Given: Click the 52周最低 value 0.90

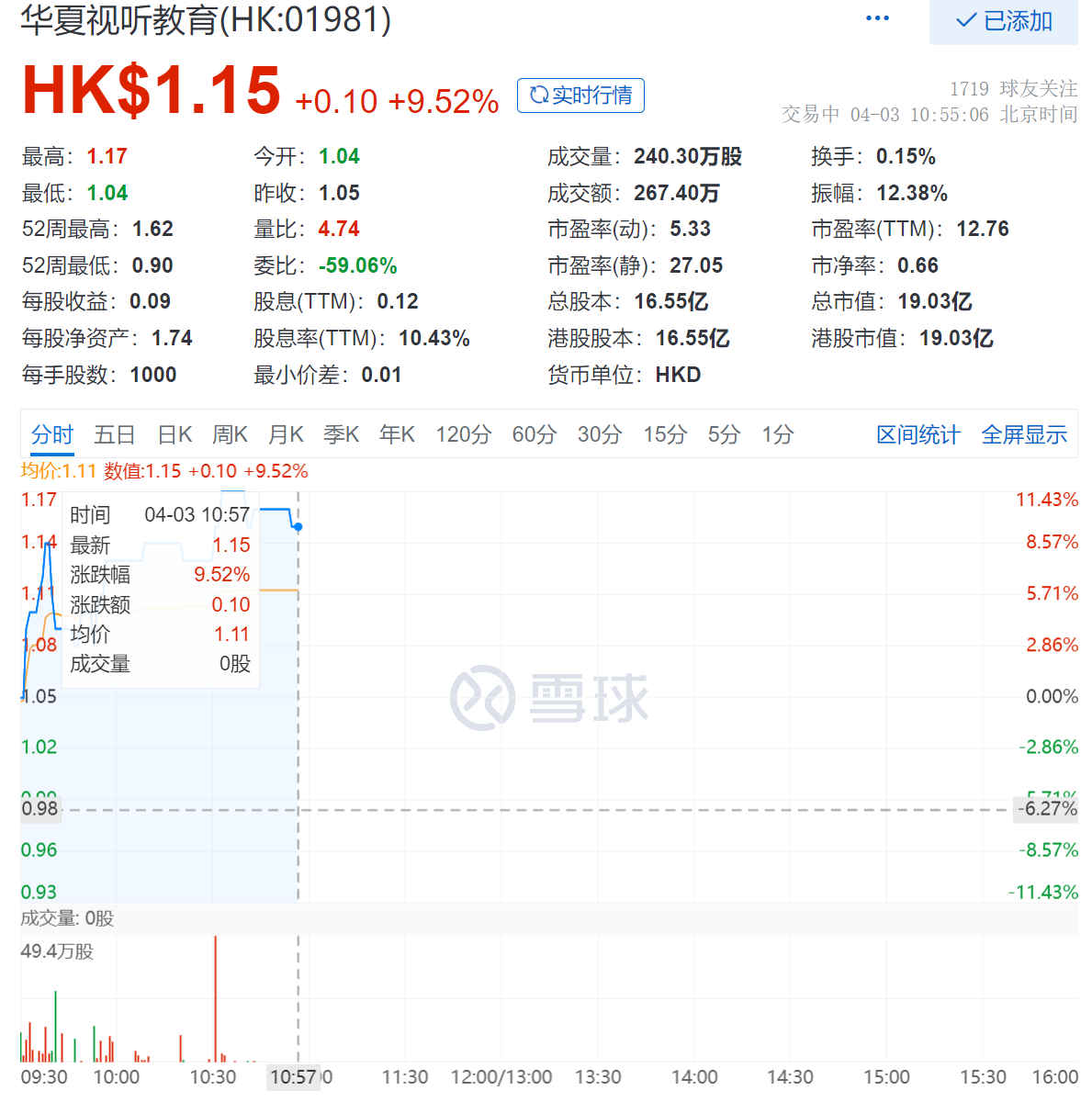Looking at the screenshot, I should (x=152, y=265).
